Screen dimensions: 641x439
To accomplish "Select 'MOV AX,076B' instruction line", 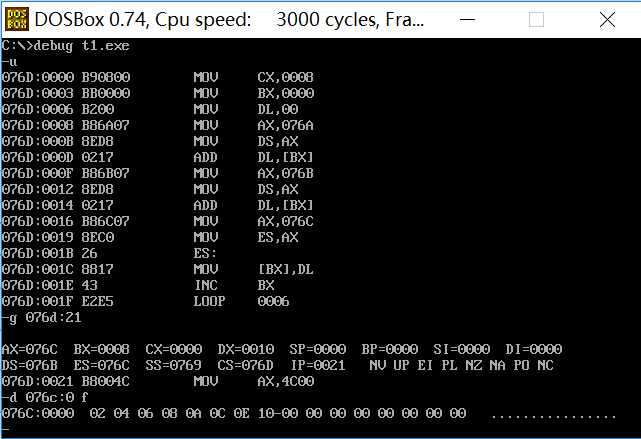I will coord(158,173).
